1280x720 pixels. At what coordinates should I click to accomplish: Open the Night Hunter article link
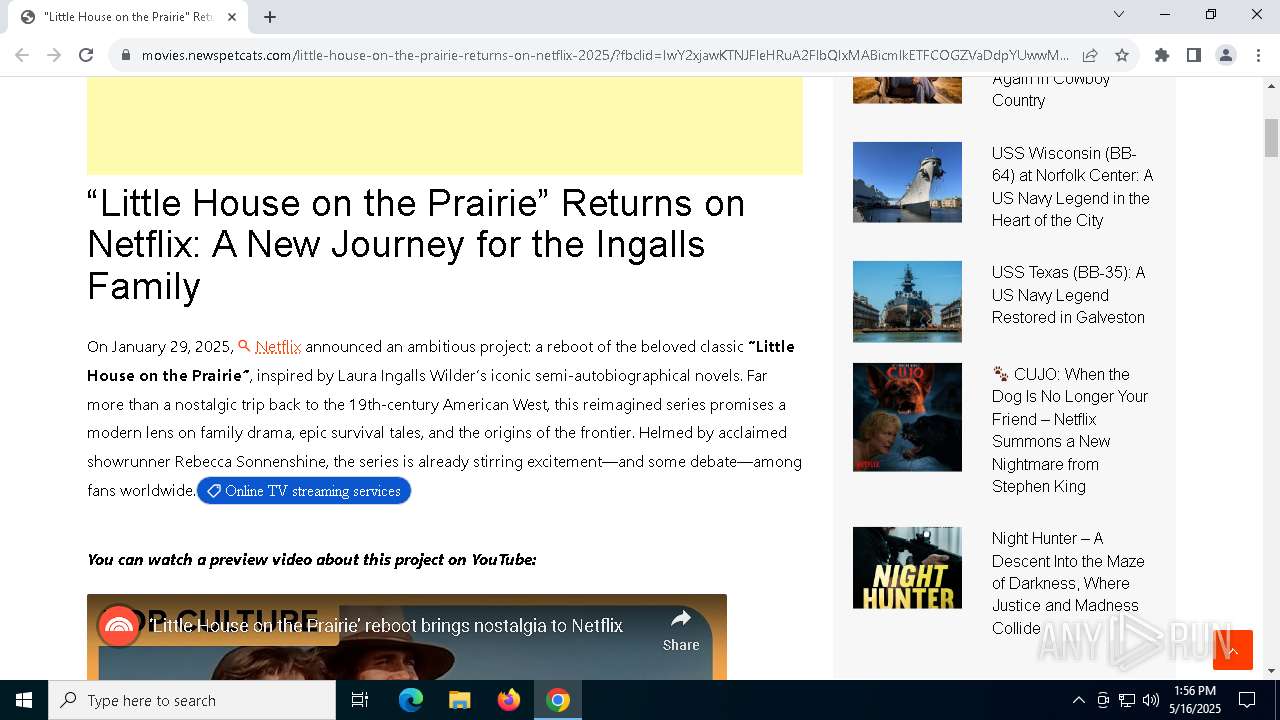1068,583
